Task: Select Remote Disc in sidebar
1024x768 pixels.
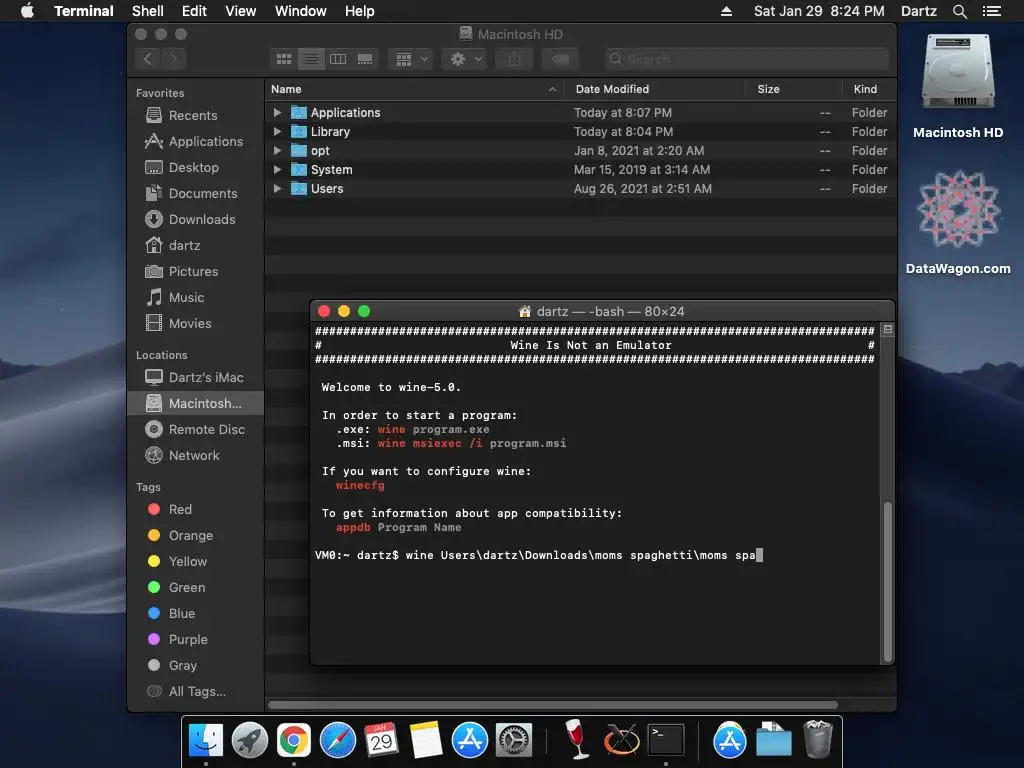Action: 195,429
